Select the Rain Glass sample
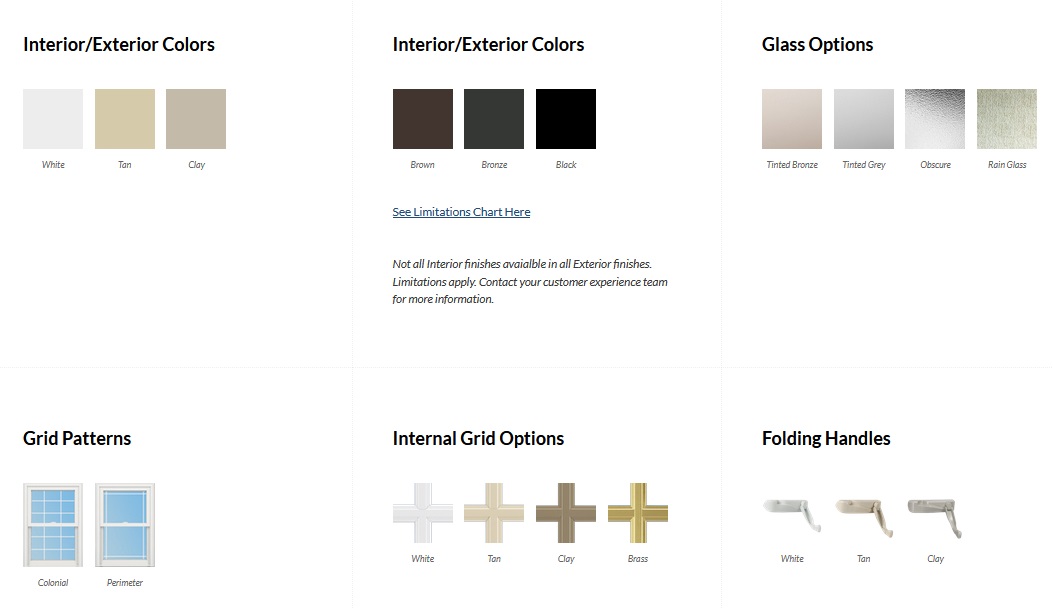The width and height of the screenshot is (1053, 609). [1007, 119]
